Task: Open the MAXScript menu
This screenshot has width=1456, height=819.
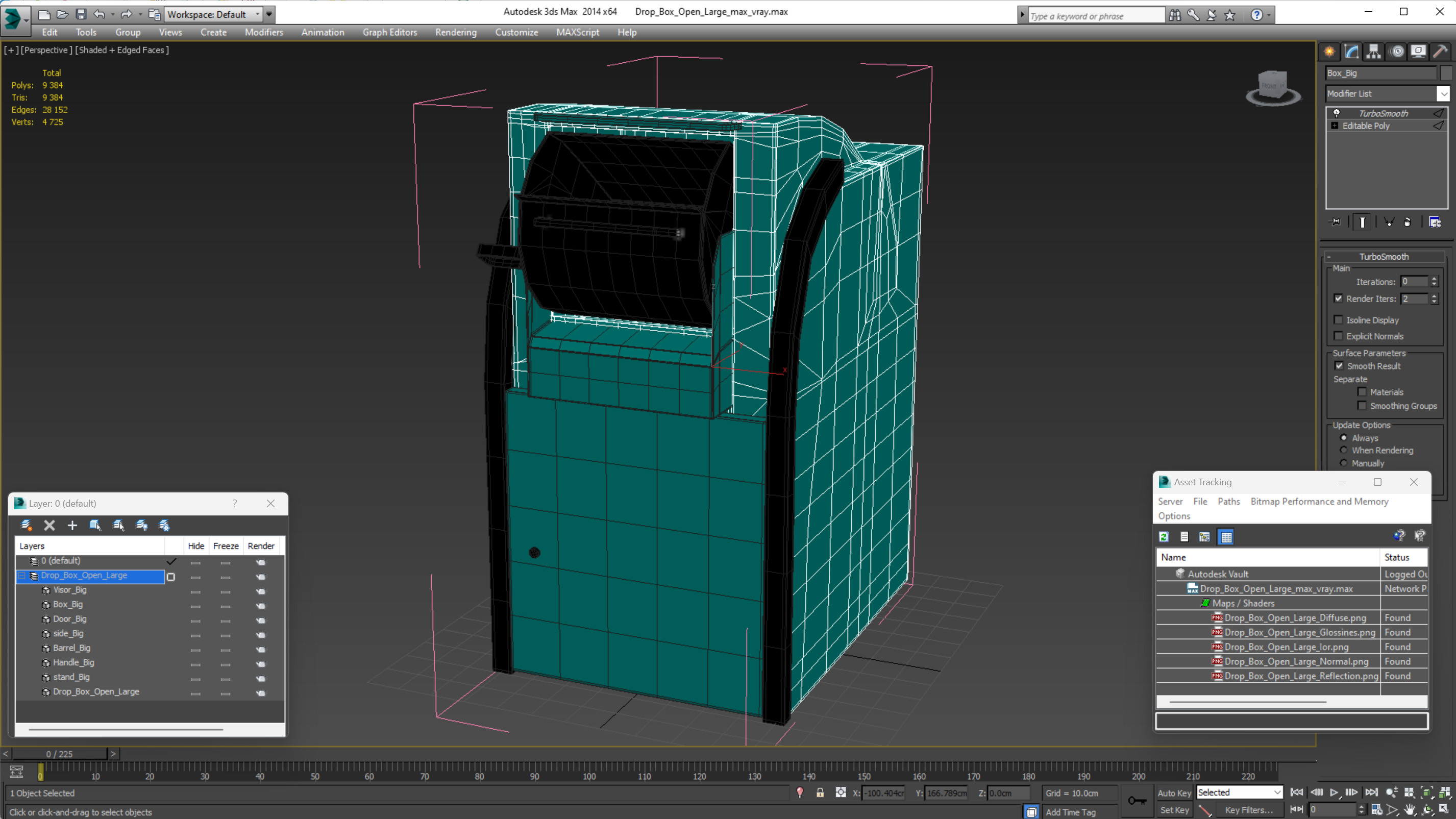Action: (x=577, y=32)
